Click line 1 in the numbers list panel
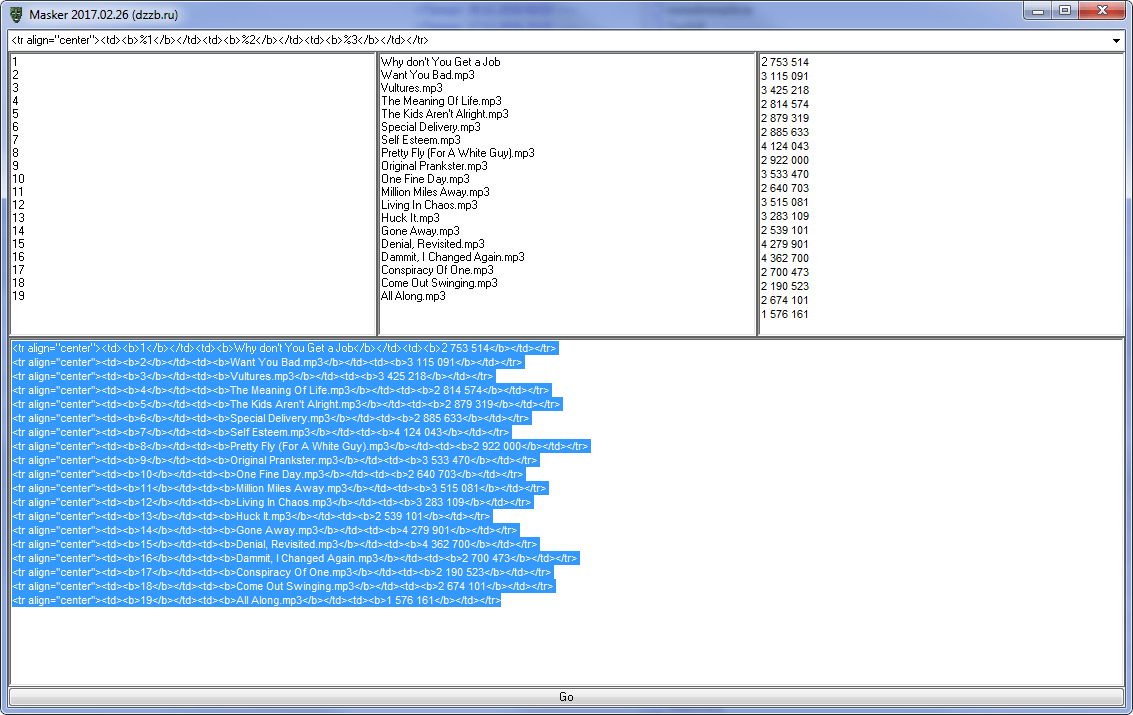This screenshot has height=715, width=1133. [15, 62]
